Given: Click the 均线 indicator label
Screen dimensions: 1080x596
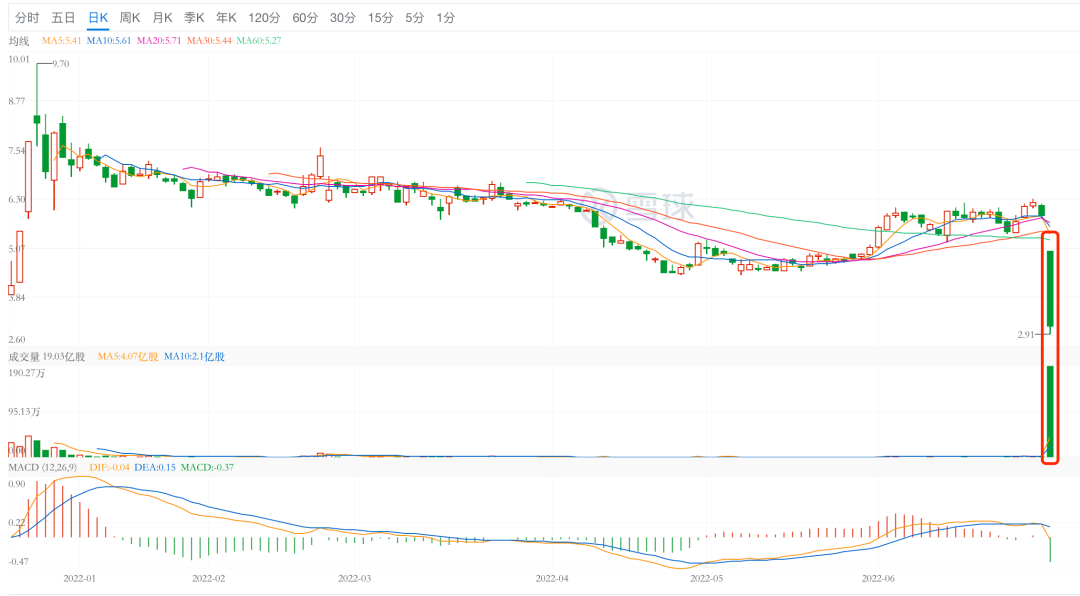Looking at the screenshot, I should [19, 41].
